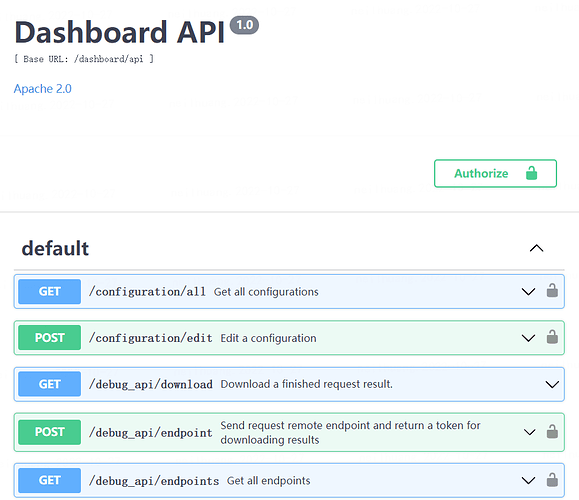Select the /debug_api/endpoints path text
This screenshot has height=500, width=579.
[154, 481]
